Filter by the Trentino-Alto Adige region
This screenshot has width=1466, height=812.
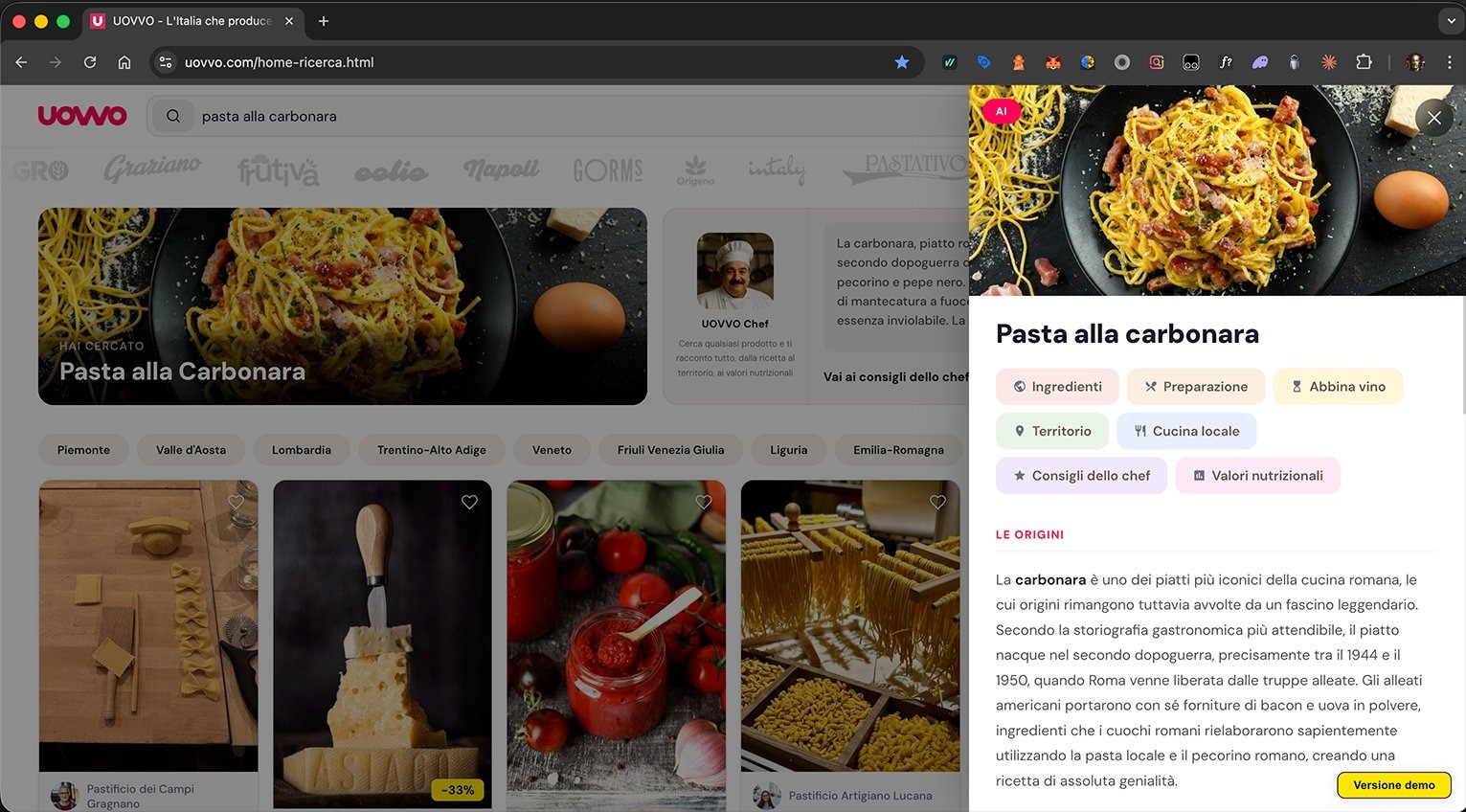432,450
